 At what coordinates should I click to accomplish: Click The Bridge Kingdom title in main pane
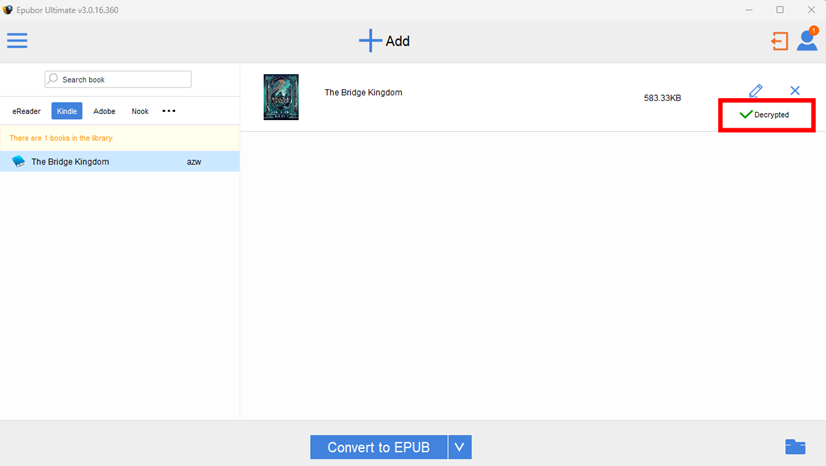pyautogui.click(x=363, y=92)
